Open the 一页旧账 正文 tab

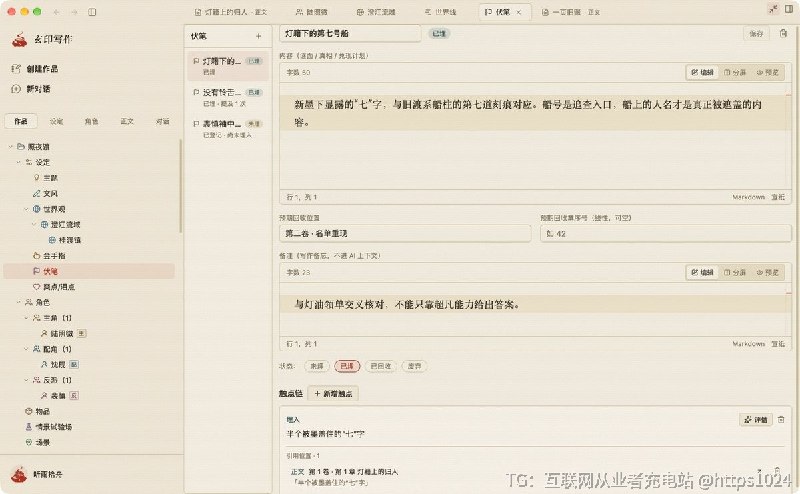coord(571,12)
